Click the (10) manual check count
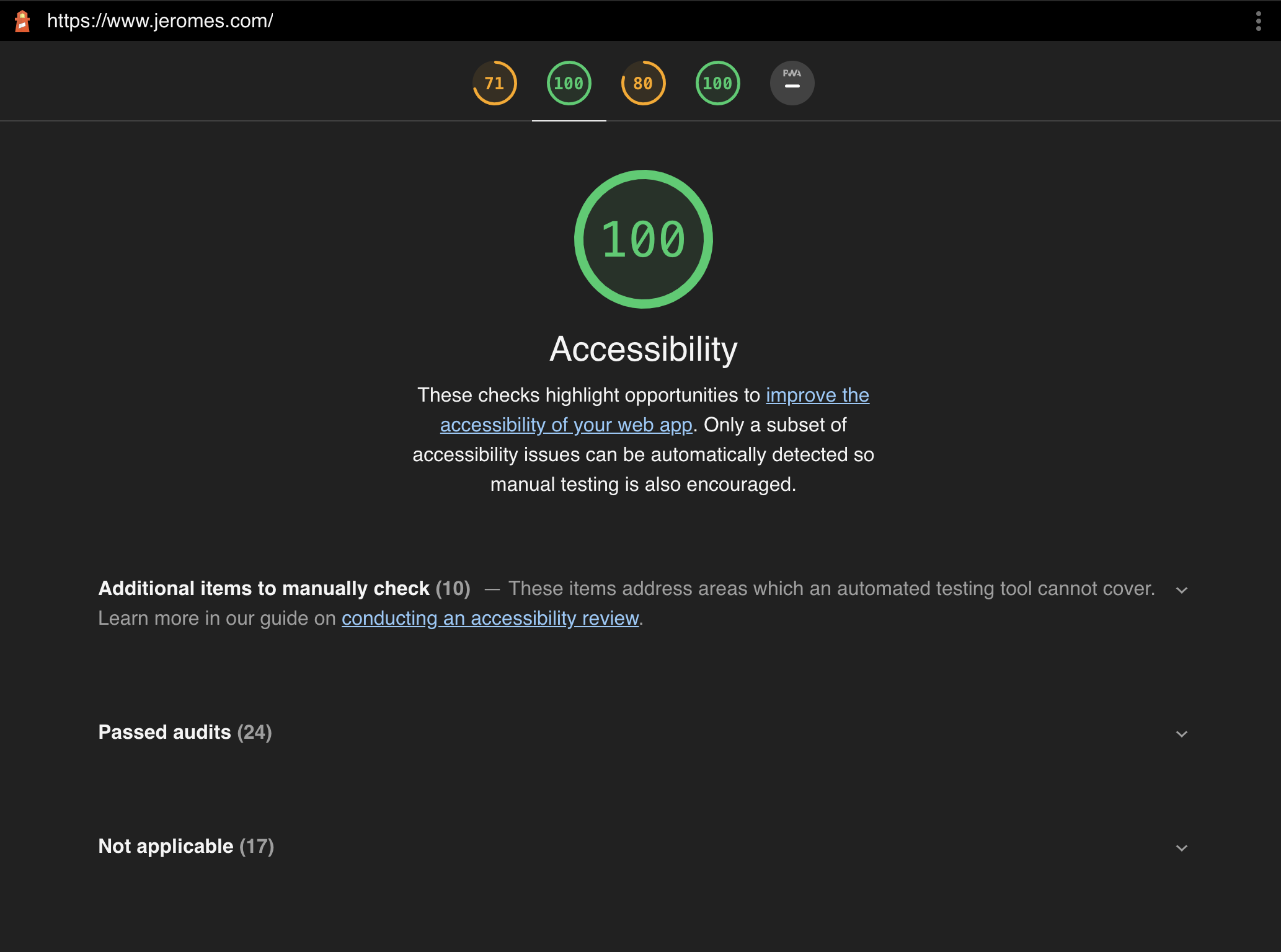This screenshot has width=1281, height=952. tap(453, 589)
